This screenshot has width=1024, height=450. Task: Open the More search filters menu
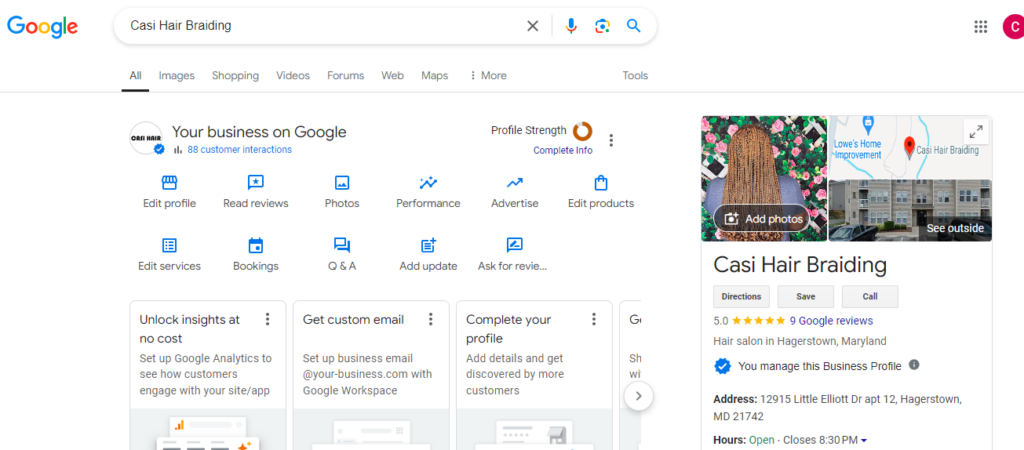[x=488, y=76]
